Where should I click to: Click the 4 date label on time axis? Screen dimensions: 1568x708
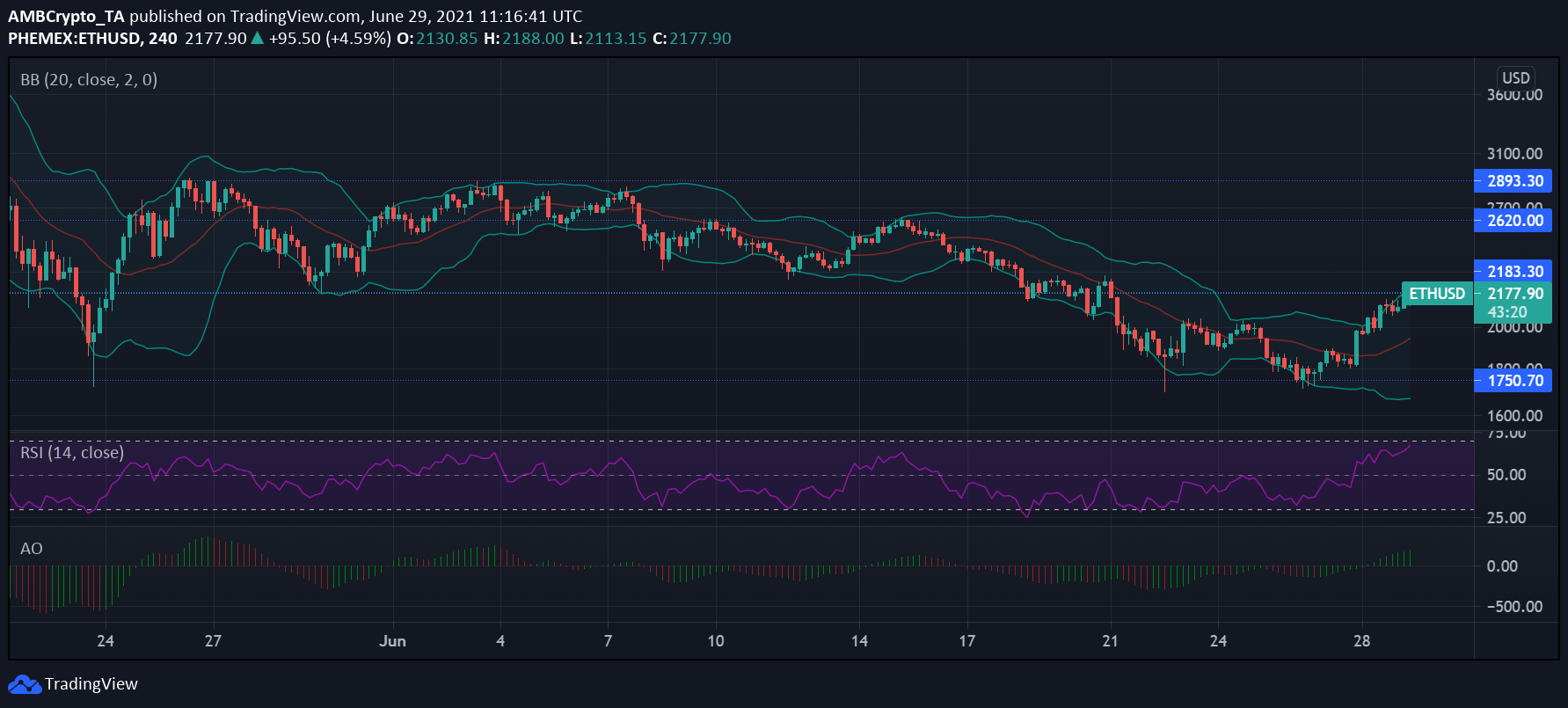point(500,641)
